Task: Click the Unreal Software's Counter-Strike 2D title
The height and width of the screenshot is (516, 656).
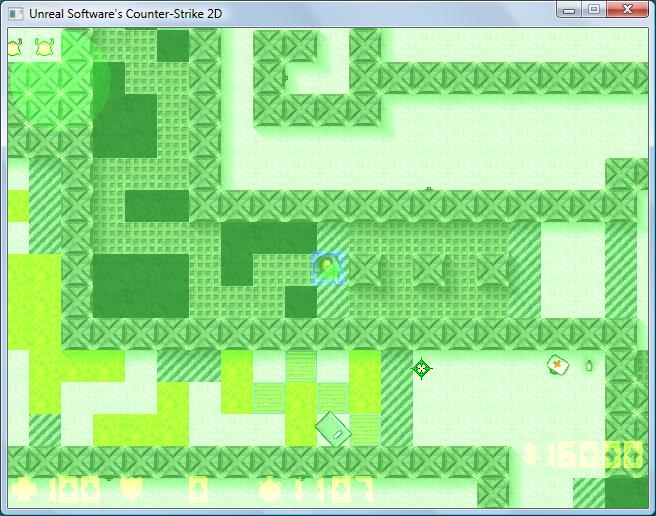Action: 126,14
